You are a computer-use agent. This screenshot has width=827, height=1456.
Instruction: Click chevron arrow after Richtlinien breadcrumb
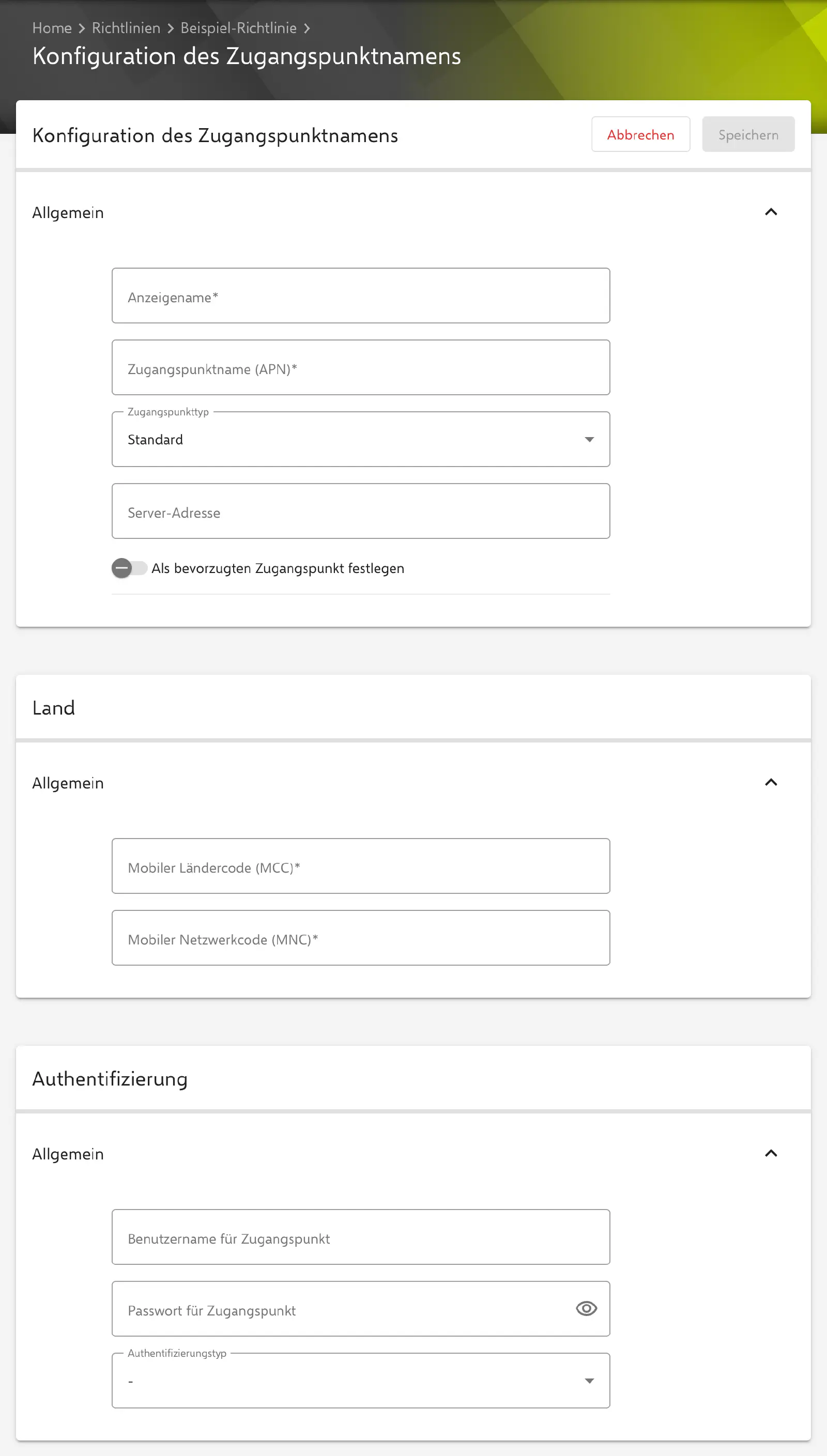point(171,28)
